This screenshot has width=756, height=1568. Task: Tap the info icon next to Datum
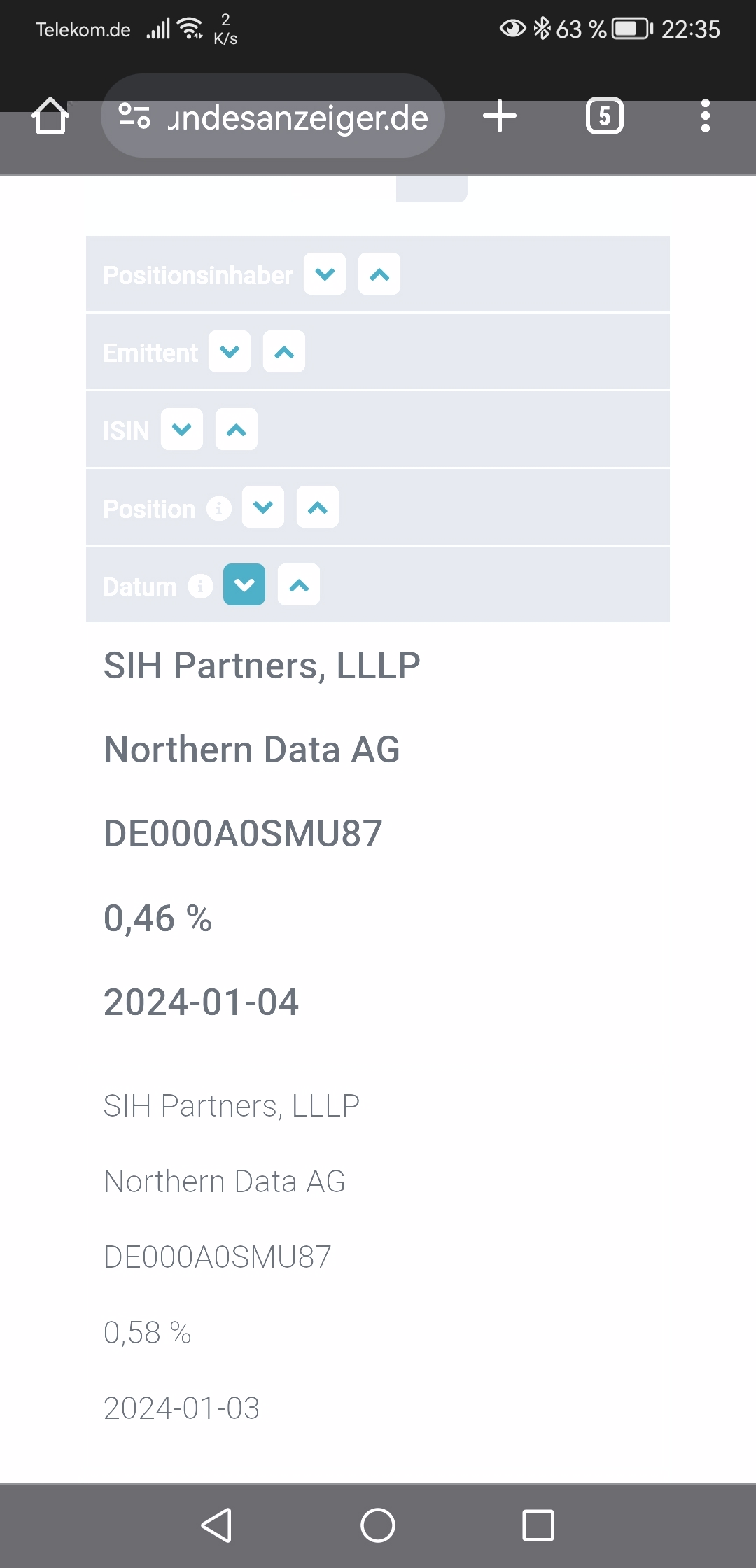click(200, 586)
